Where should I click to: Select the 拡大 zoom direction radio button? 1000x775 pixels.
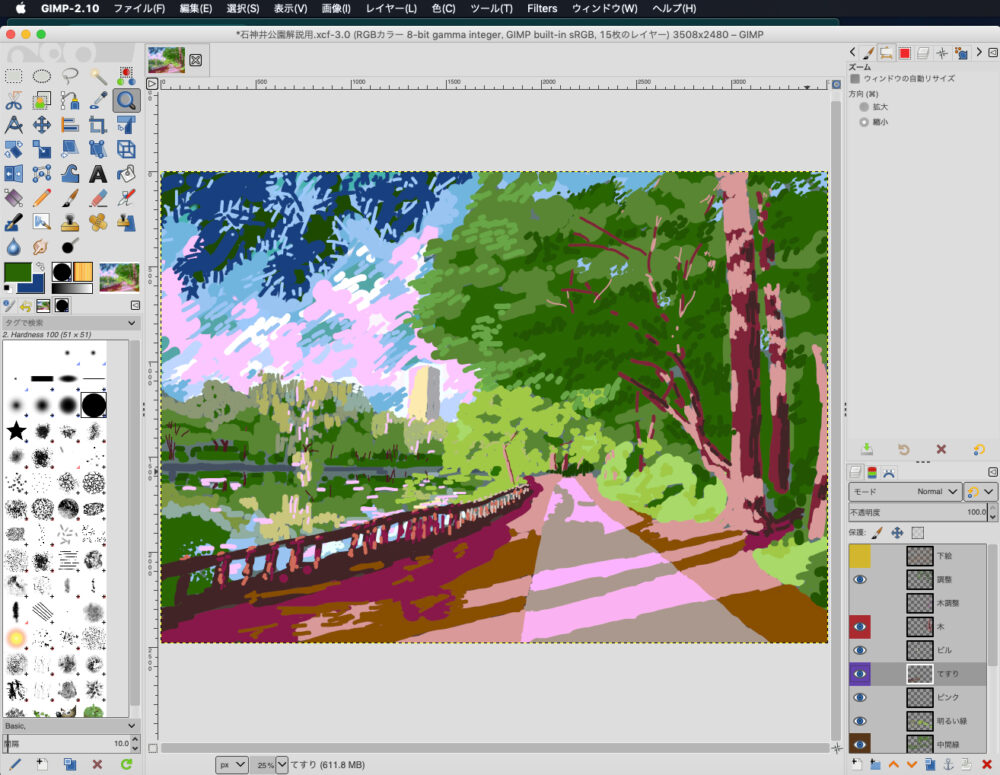tap(864, 106)
